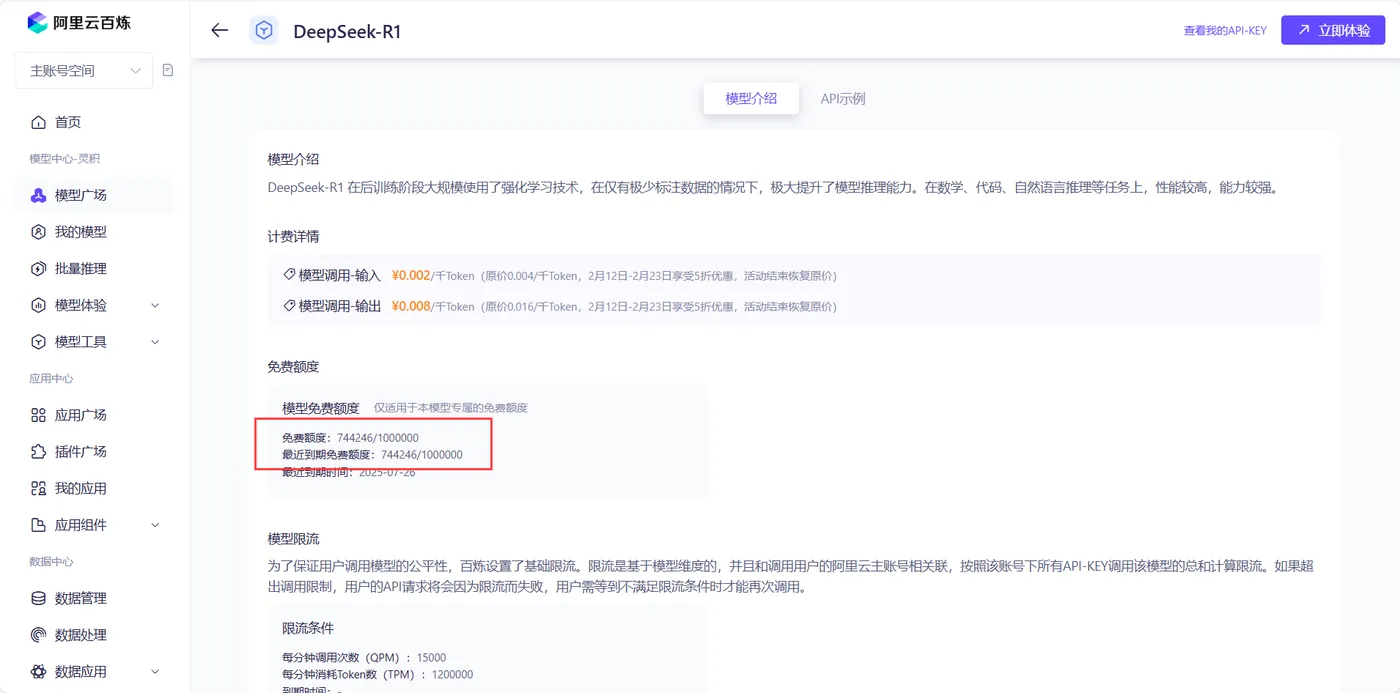Click the 立即体验 button
The width and height of the screenshot is (1400, 693).
1333,30
